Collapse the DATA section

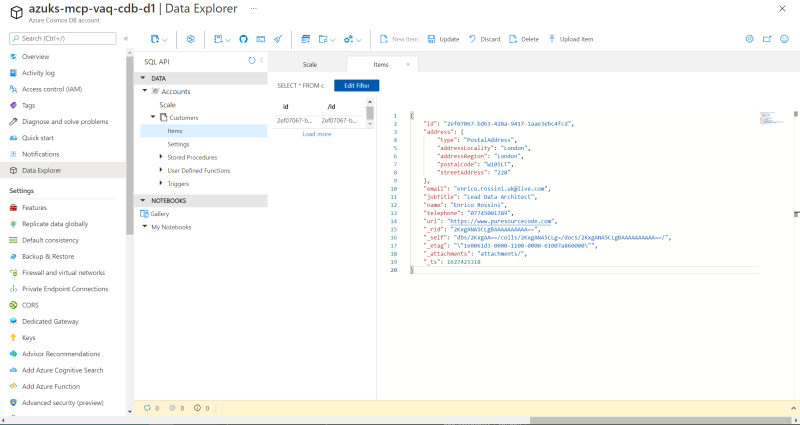point(143,79)
